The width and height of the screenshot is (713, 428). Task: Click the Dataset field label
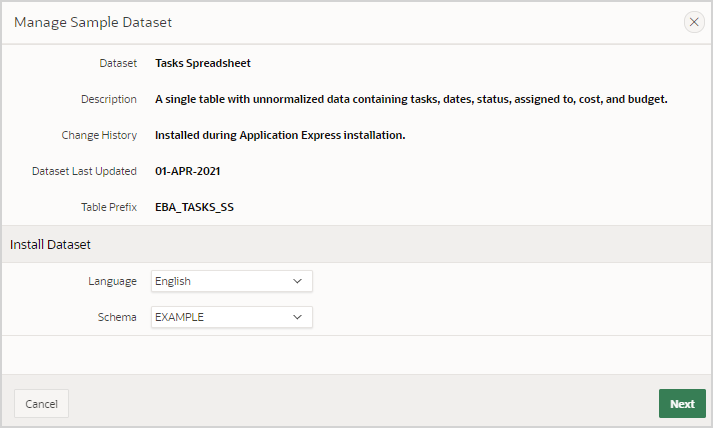[x=118, y=63]
